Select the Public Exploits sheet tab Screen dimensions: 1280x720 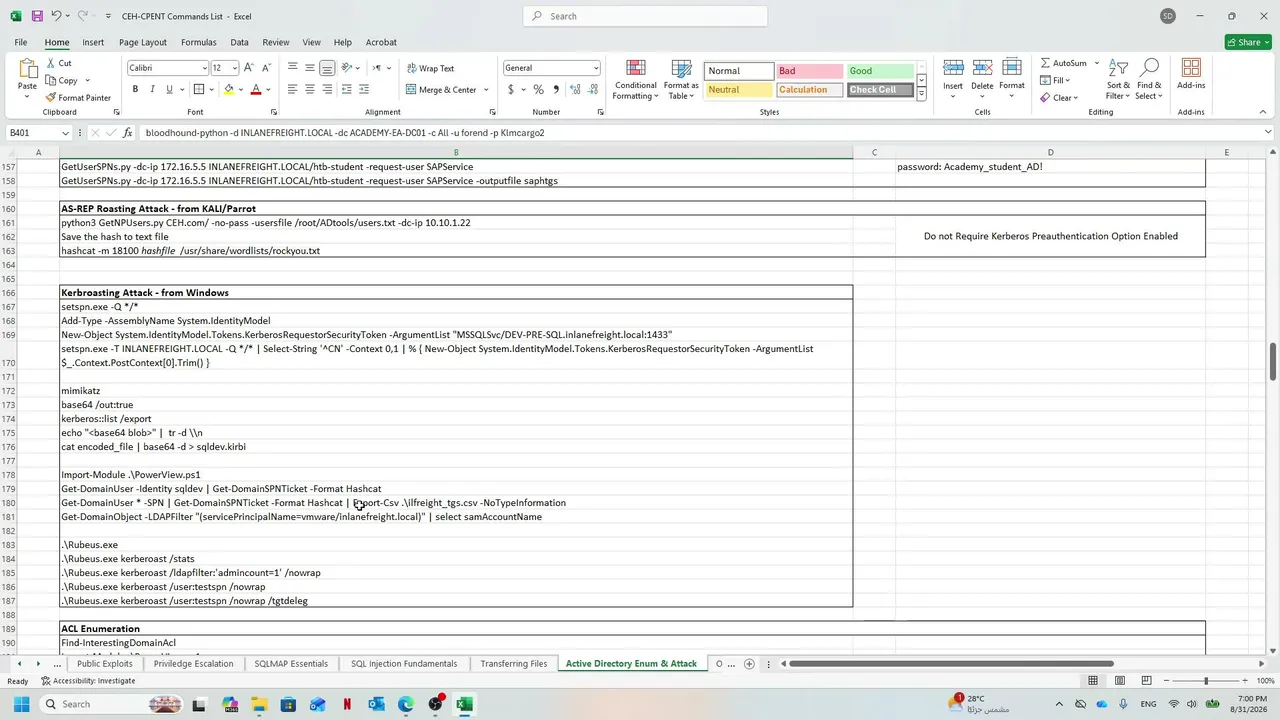click(x=104, y=664)
